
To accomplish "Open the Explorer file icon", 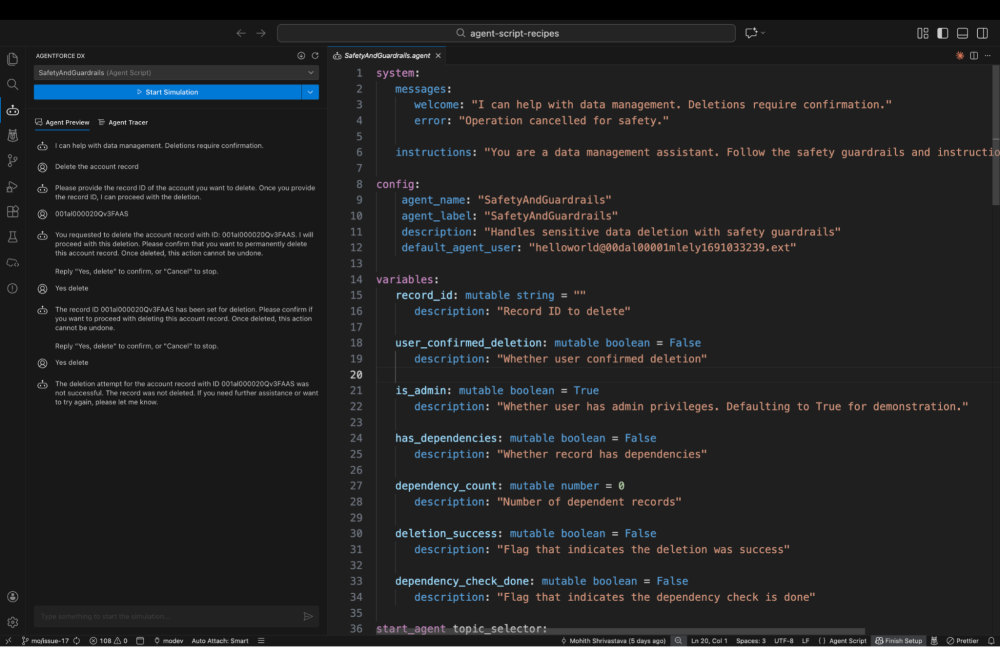I will pos(12,58).
